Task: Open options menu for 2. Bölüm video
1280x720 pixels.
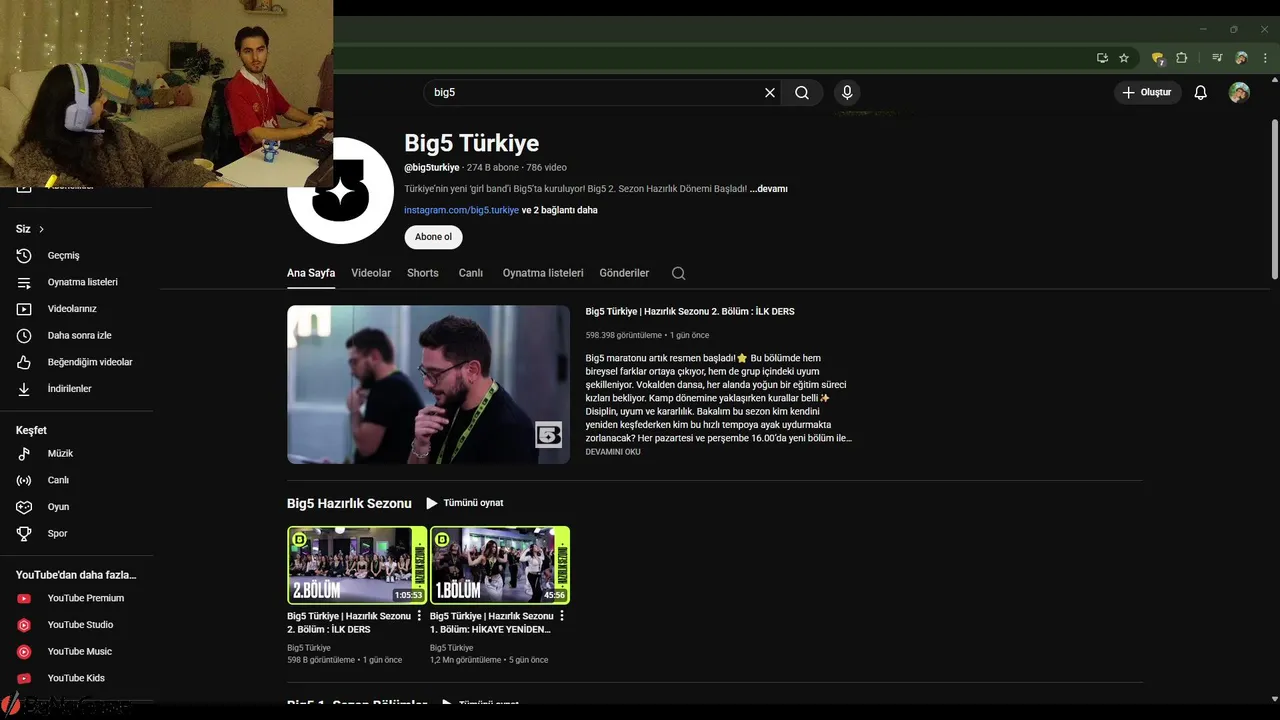Action: click(419, 617)
